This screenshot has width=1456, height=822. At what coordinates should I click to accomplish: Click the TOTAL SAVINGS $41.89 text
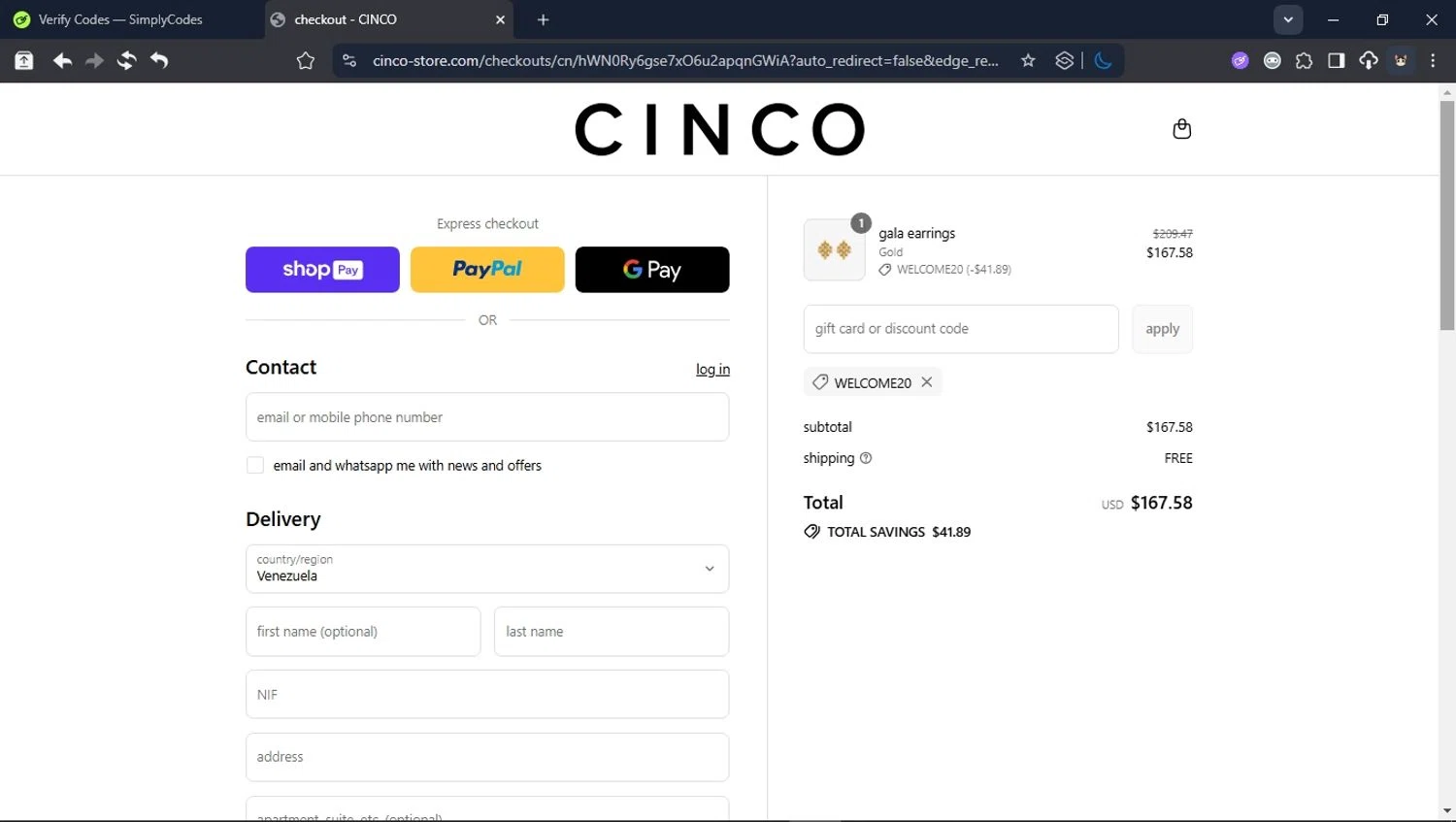899,532
